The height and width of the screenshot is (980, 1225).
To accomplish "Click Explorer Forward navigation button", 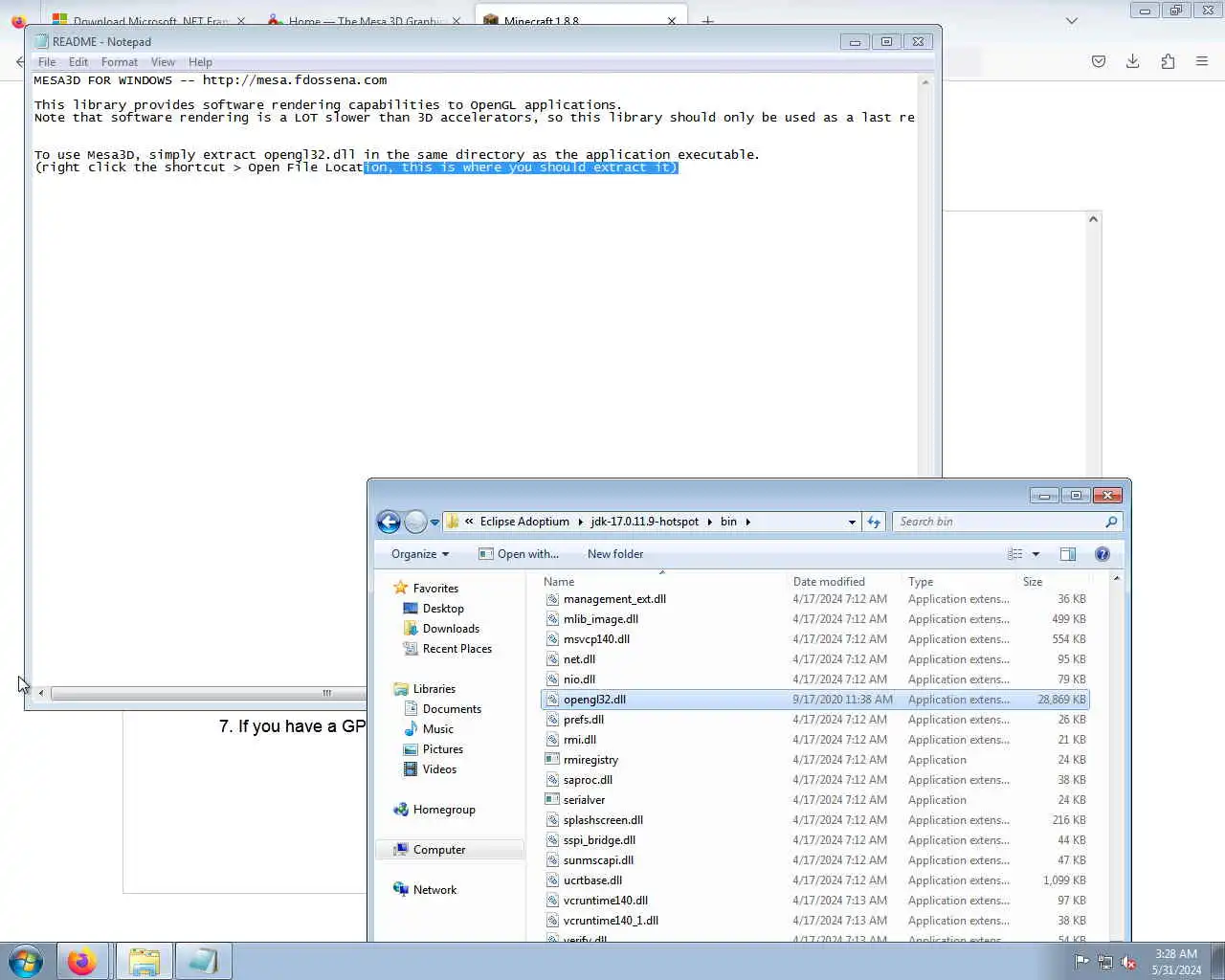I will (415, 522).
